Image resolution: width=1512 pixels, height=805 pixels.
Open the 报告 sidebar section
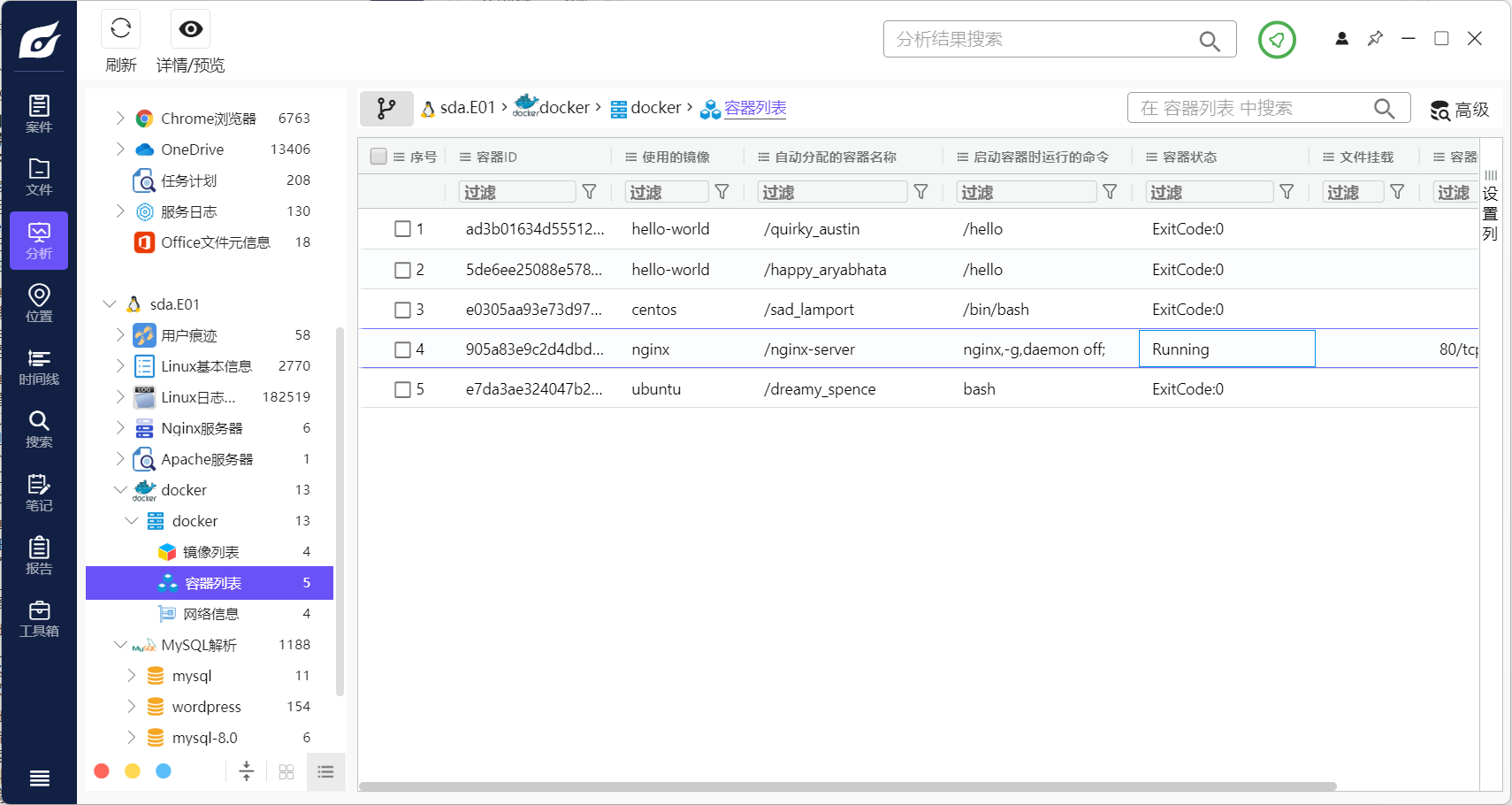(39, 556)
